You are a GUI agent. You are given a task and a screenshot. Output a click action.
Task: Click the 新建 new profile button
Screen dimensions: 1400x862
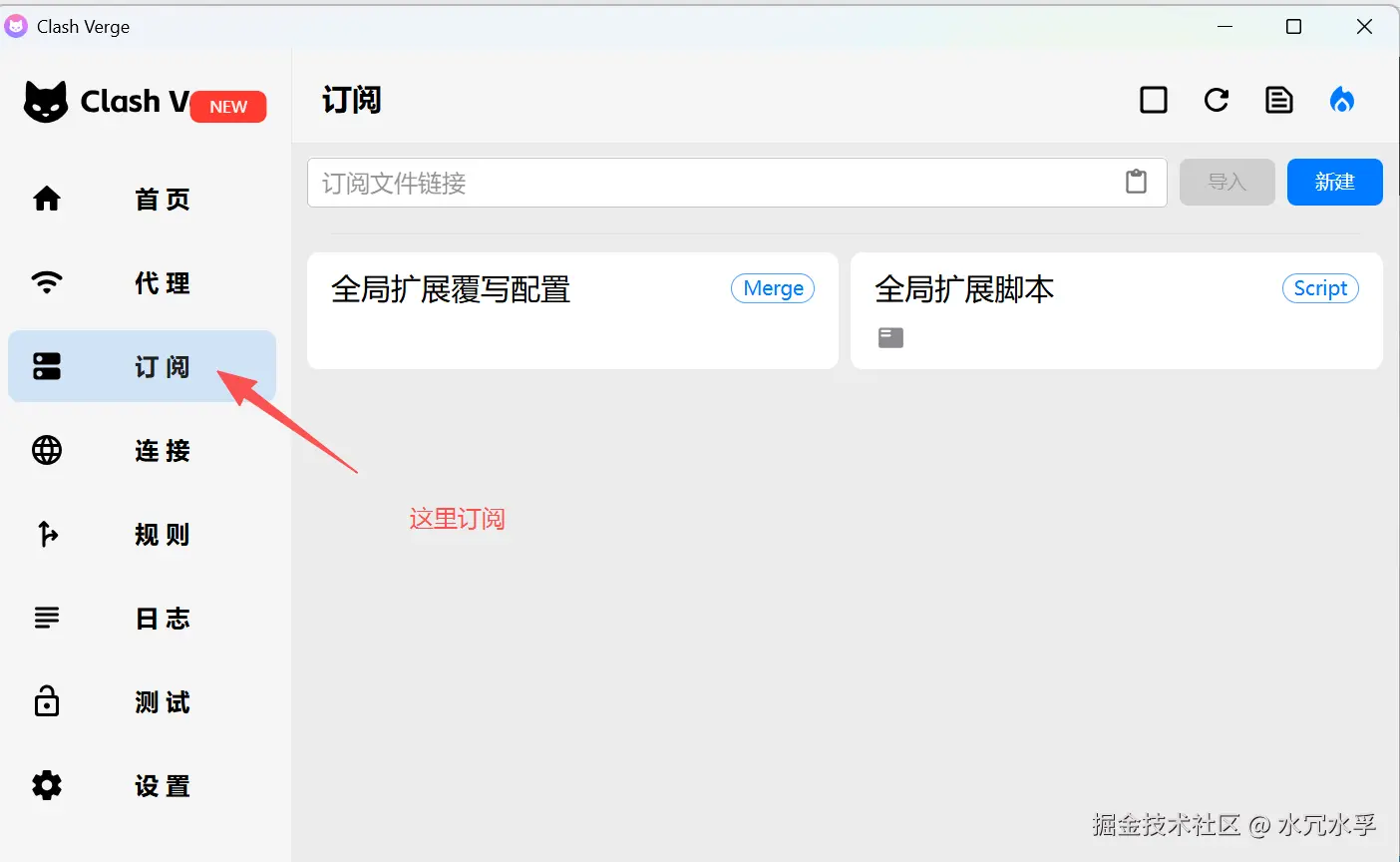(x=1335, y=182)
